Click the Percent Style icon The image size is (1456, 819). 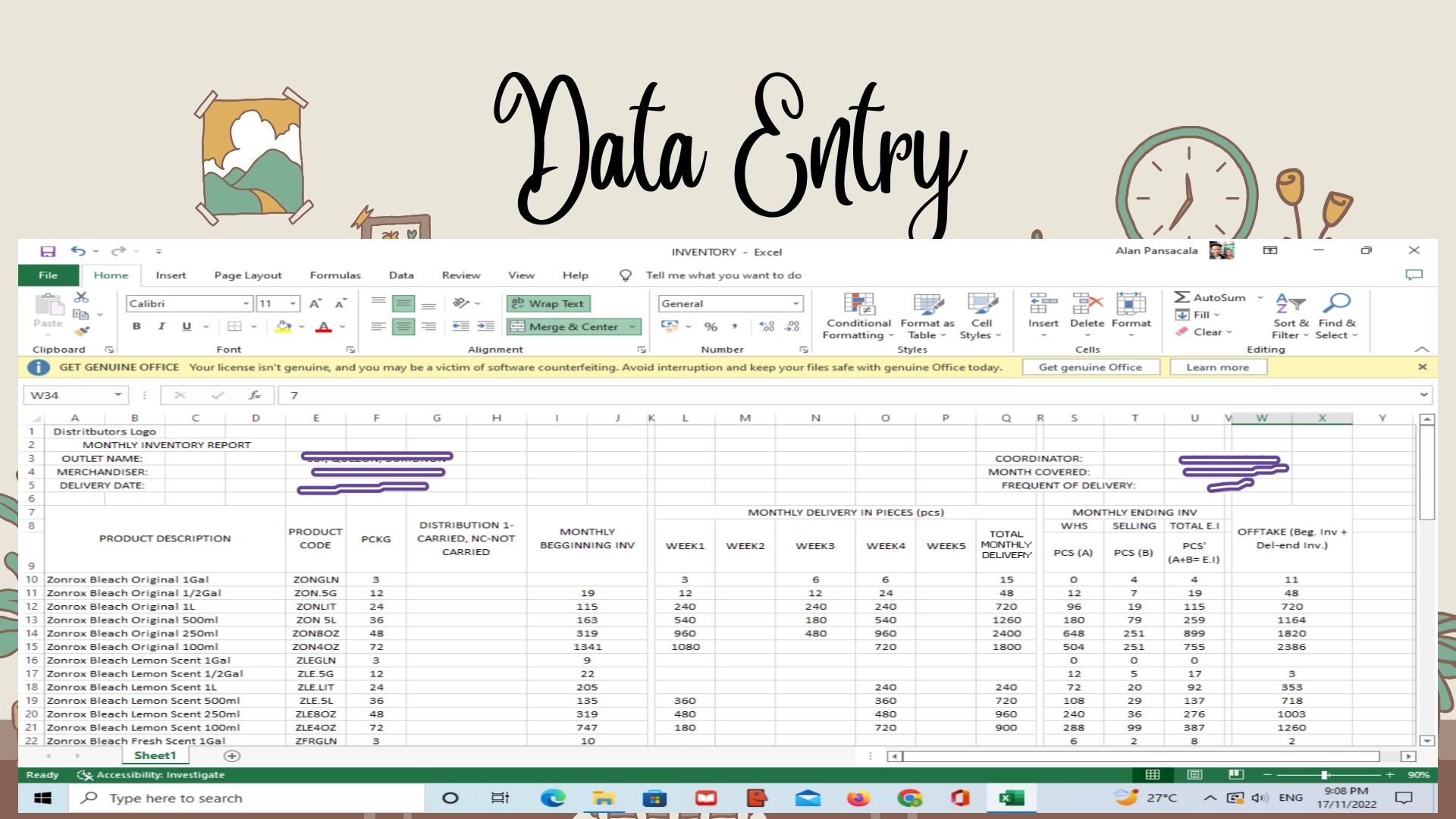711,327
